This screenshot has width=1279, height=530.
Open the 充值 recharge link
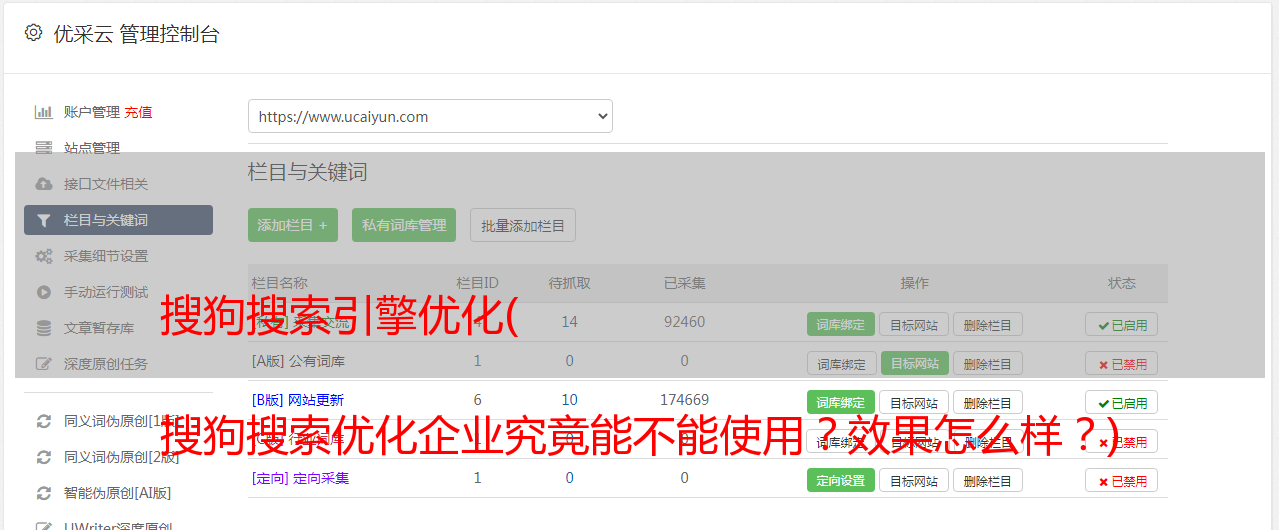[x=138, y=112]
